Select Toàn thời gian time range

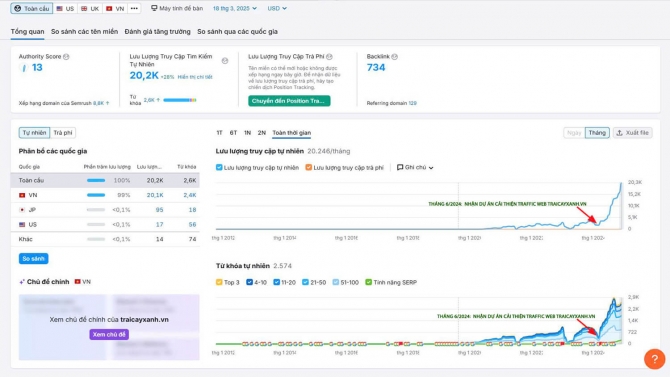pyautogui.click(x=291, y=133)
